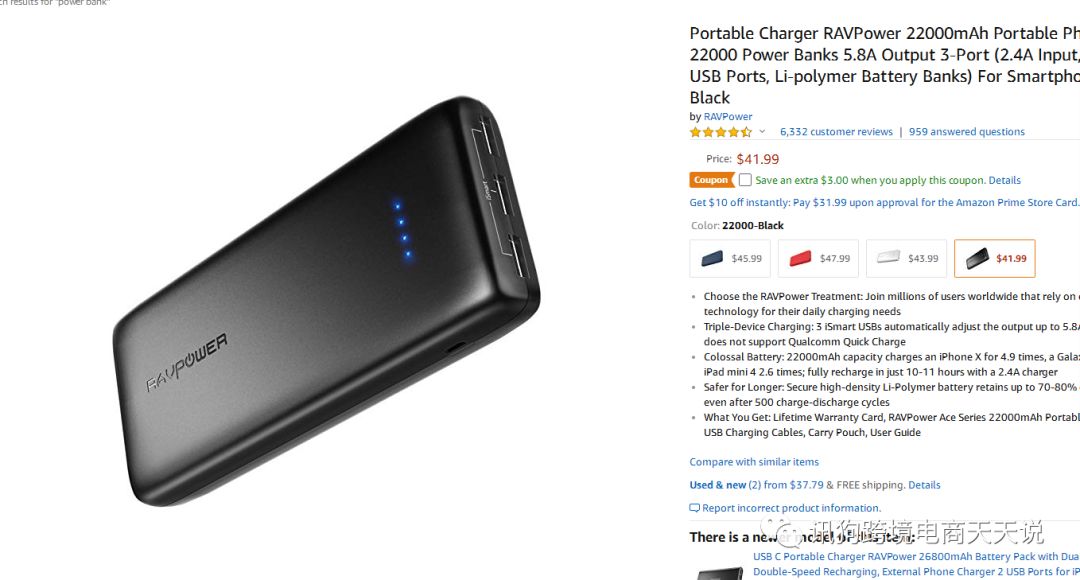Click the orange Coupon badge
This screenshot has width=1080, height=580.
[712, 180]
